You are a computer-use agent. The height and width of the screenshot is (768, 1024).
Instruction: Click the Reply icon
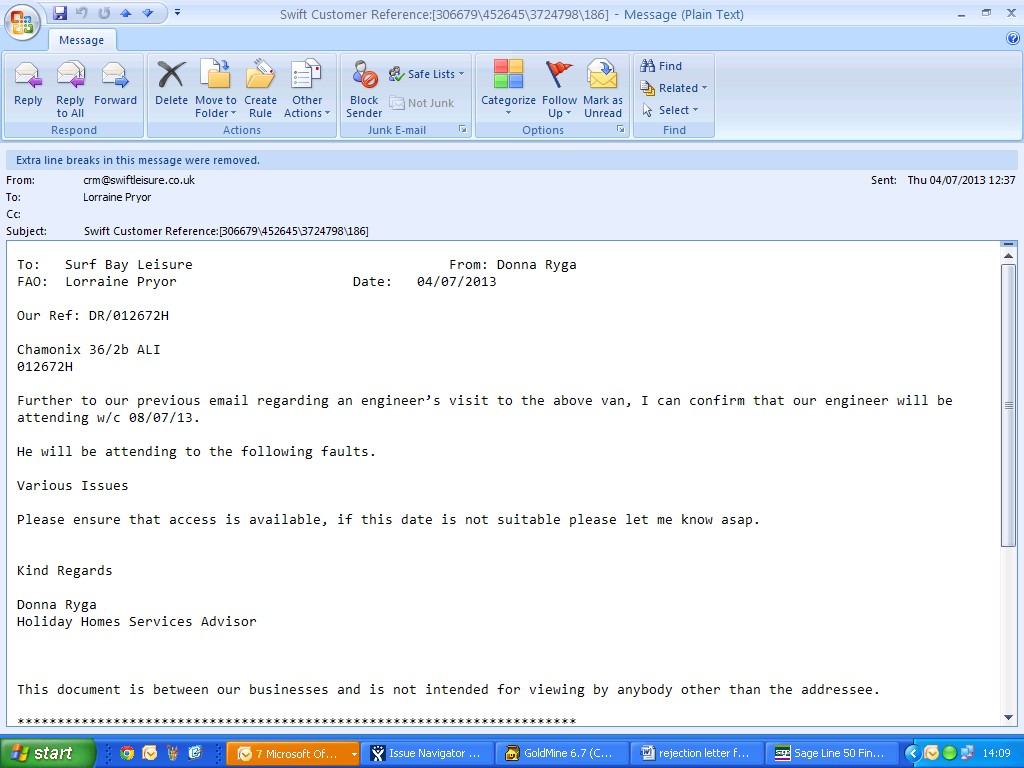click(28, 83)
